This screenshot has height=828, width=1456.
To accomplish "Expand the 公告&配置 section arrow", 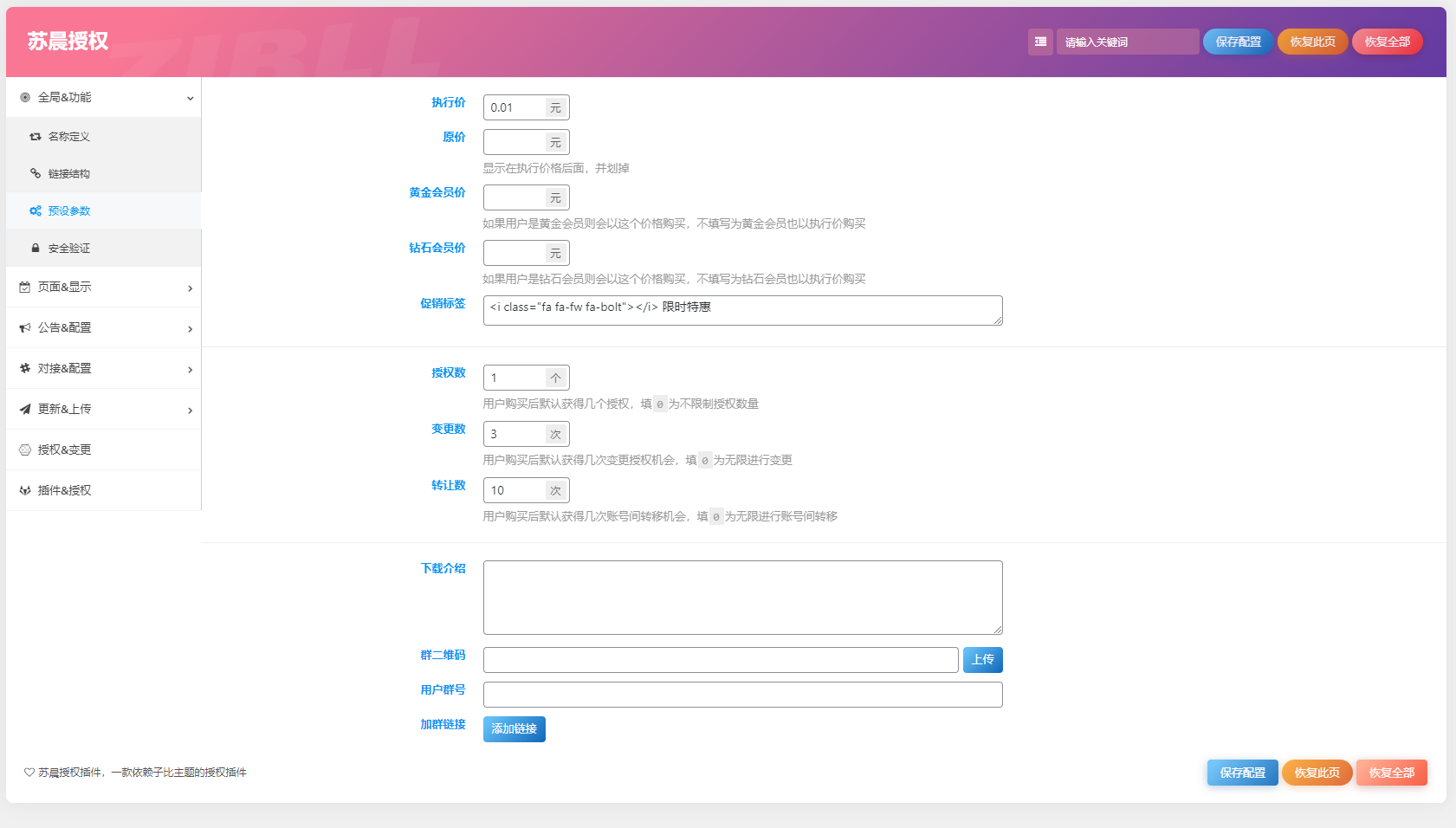I will pos(190,329).
